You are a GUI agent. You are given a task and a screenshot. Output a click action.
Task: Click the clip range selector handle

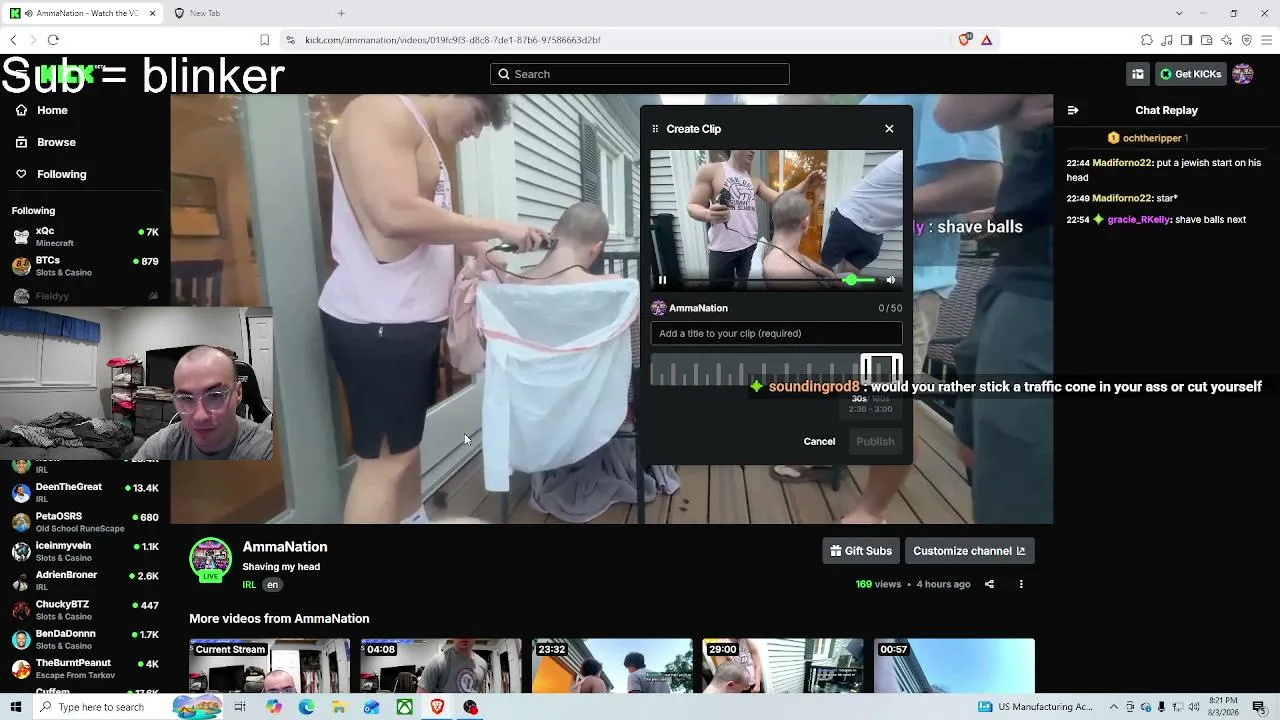[881, 370]
